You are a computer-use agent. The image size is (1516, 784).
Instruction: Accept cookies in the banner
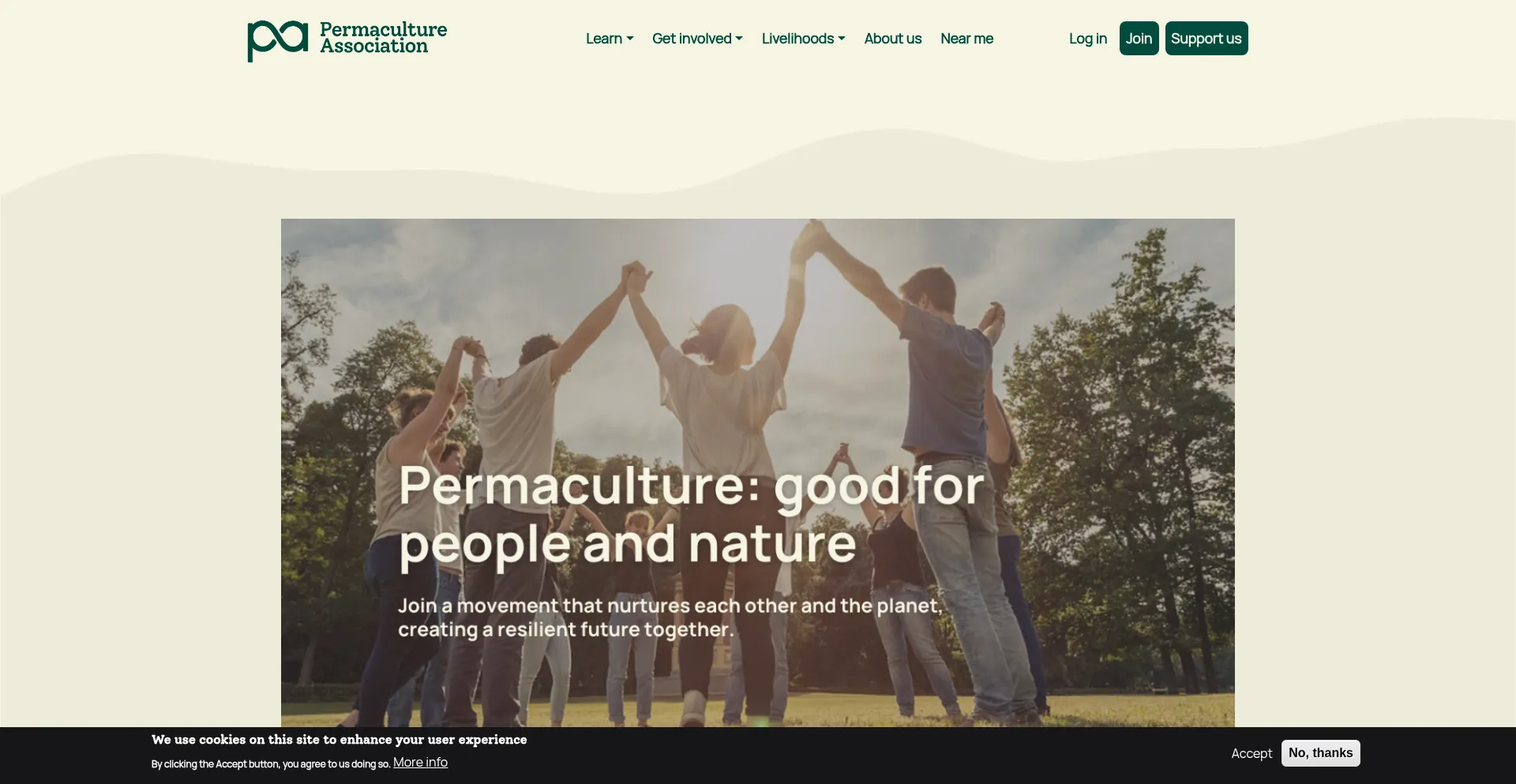point(1251,753)
